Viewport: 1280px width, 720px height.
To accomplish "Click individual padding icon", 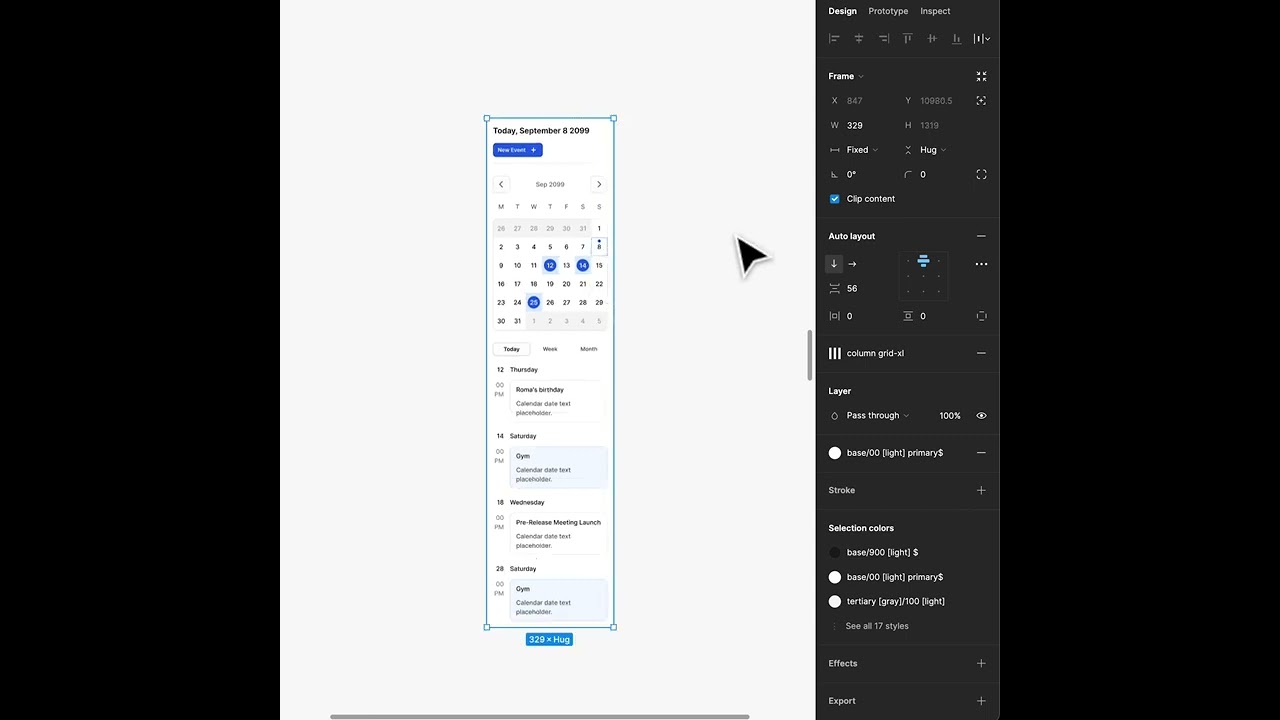I will point(981,316).
